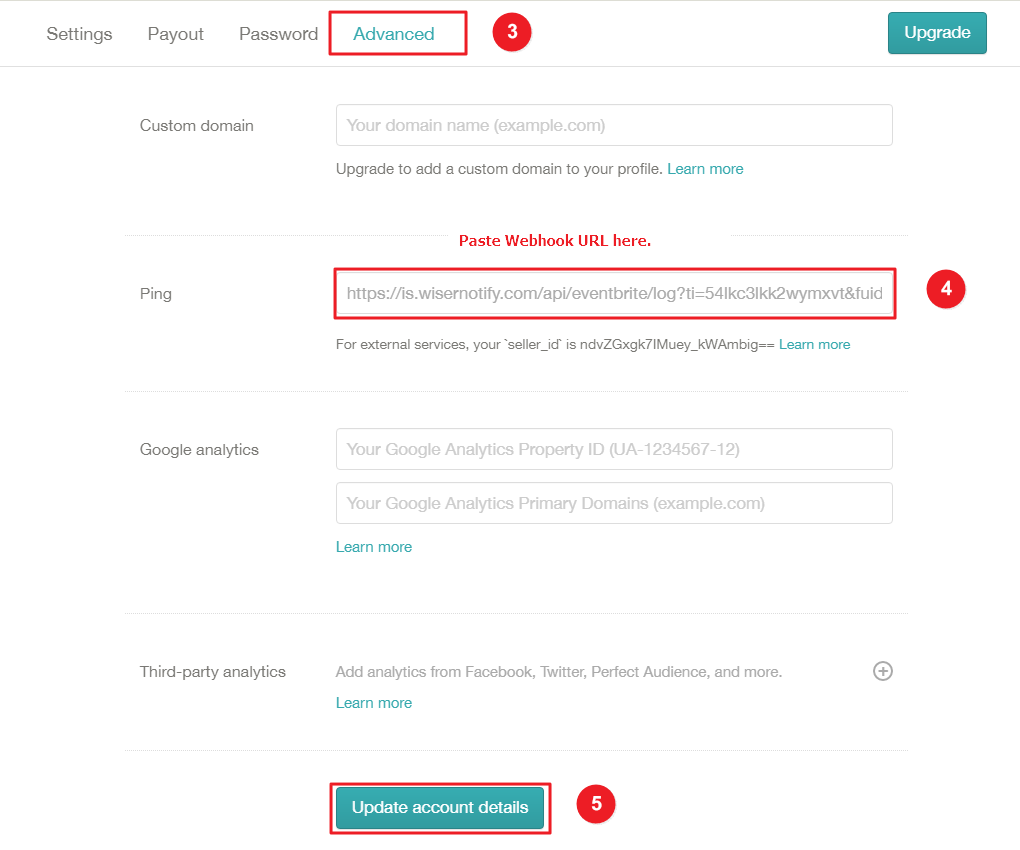Click Google Analytics Primary Domains field
Screen dimensions: 1020x850
[614, 503]
